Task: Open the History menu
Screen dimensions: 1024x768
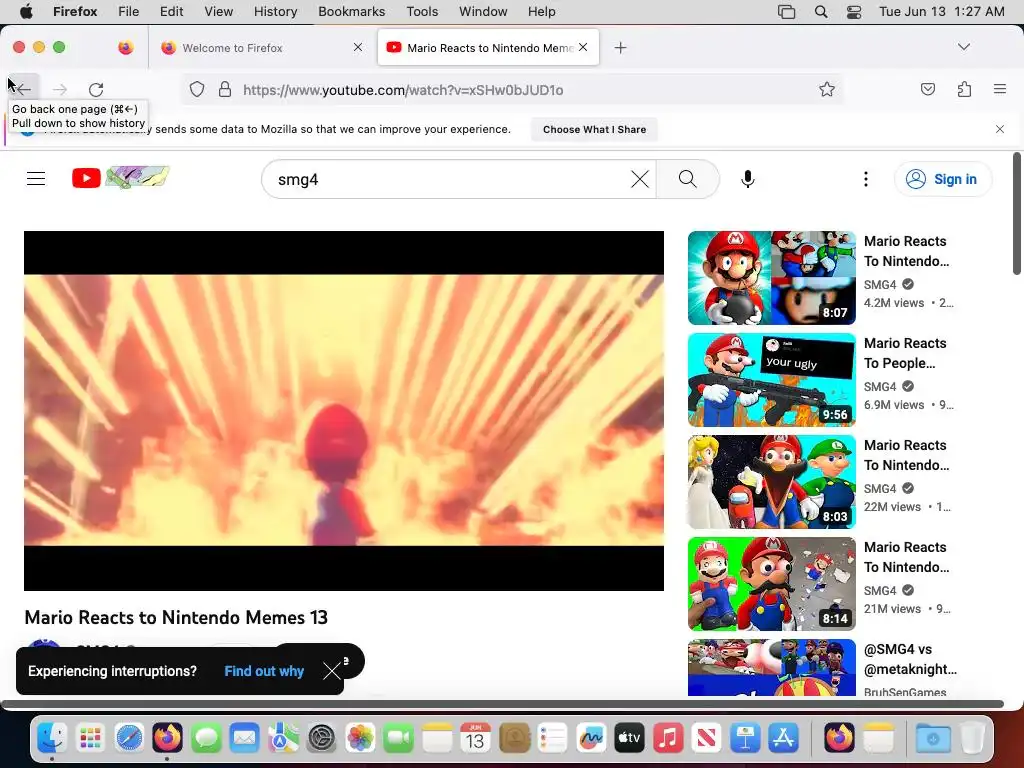Action: [x=275, y=12]
